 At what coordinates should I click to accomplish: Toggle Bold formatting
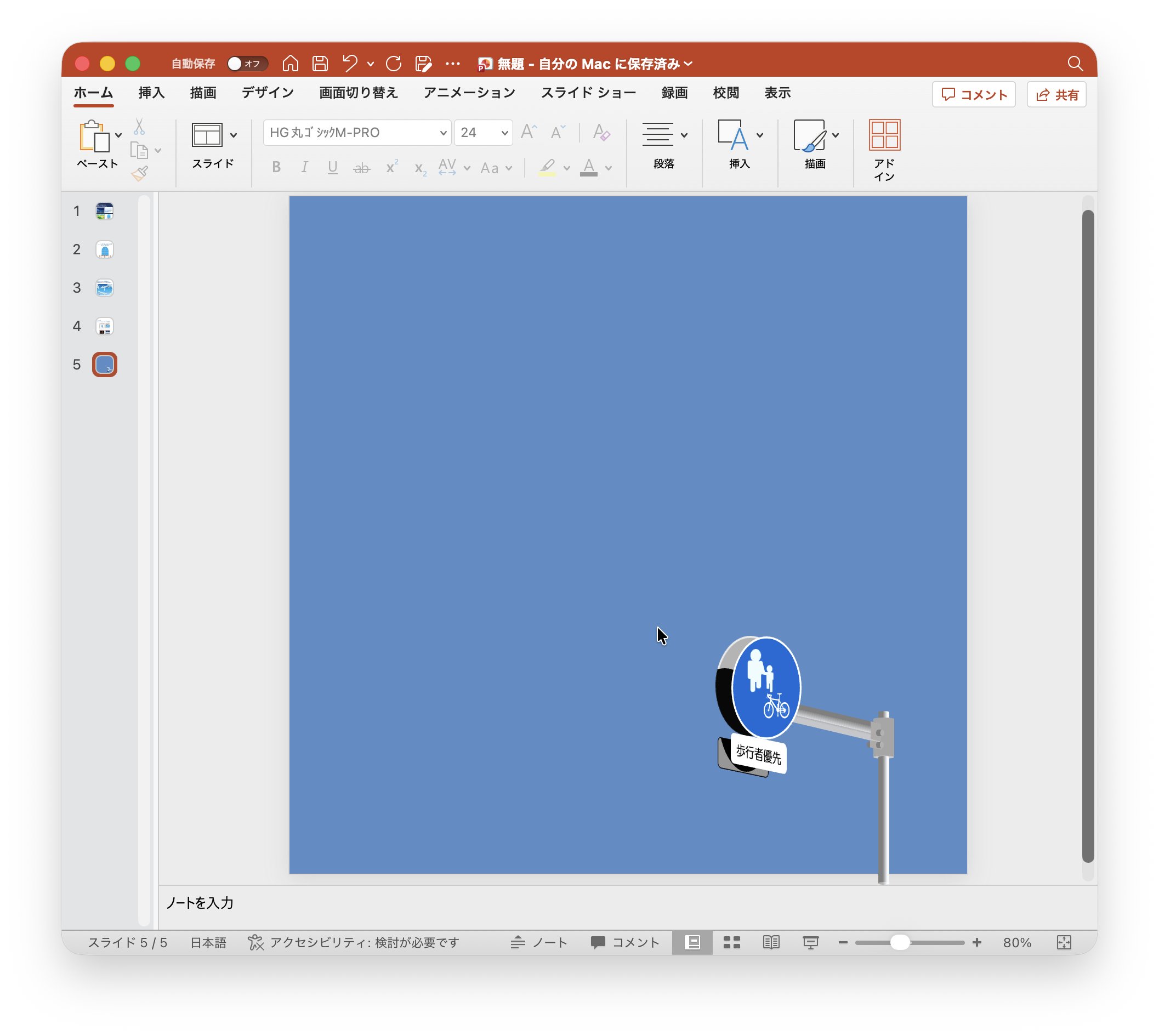click(276, 167)
